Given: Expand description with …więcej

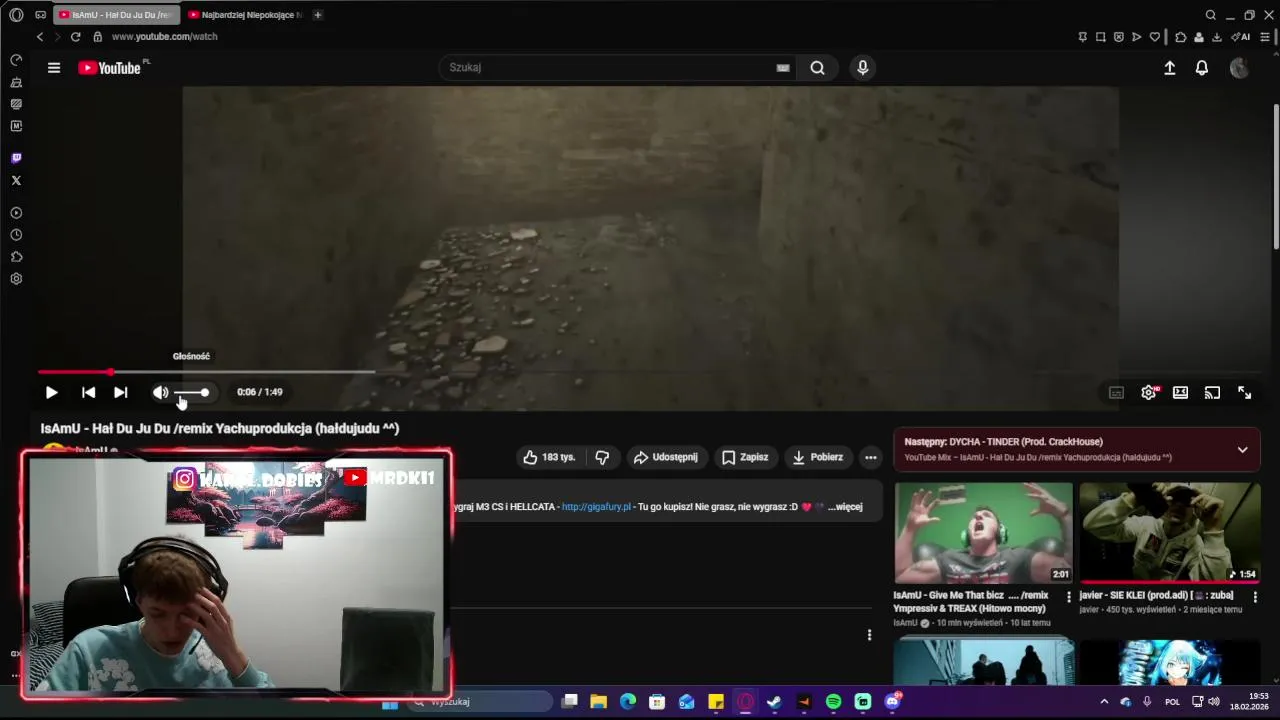Looking at the screenshot, I should pyautogui.click(x=845, y=507).
